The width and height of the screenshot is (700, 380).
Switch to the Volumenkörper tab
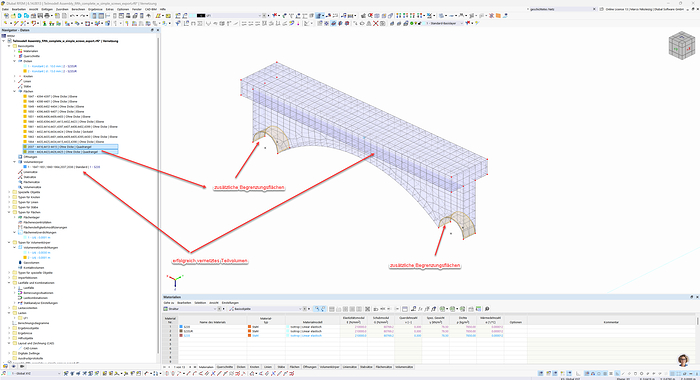click(329, 367)
